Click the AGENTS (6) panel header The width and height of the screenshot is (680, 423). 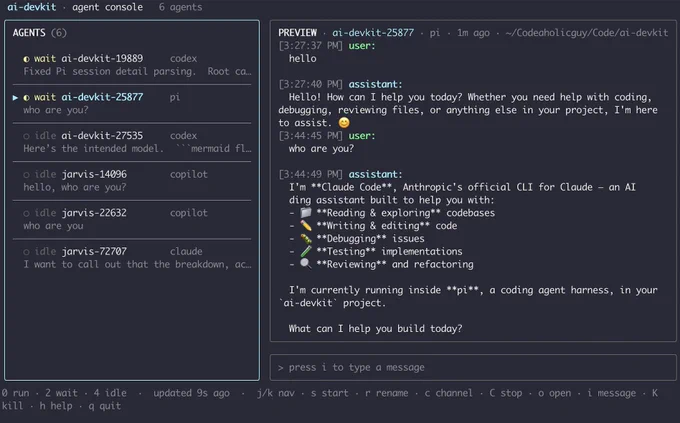click(39, 33)
